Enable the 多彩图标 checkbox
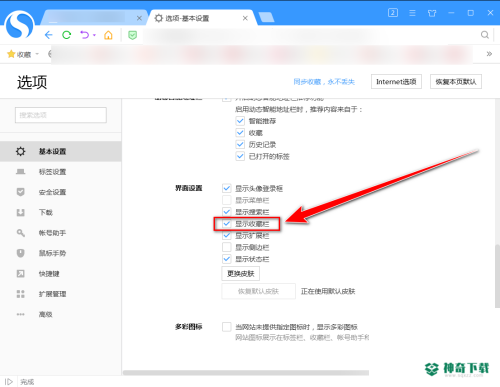 [227, 327]
